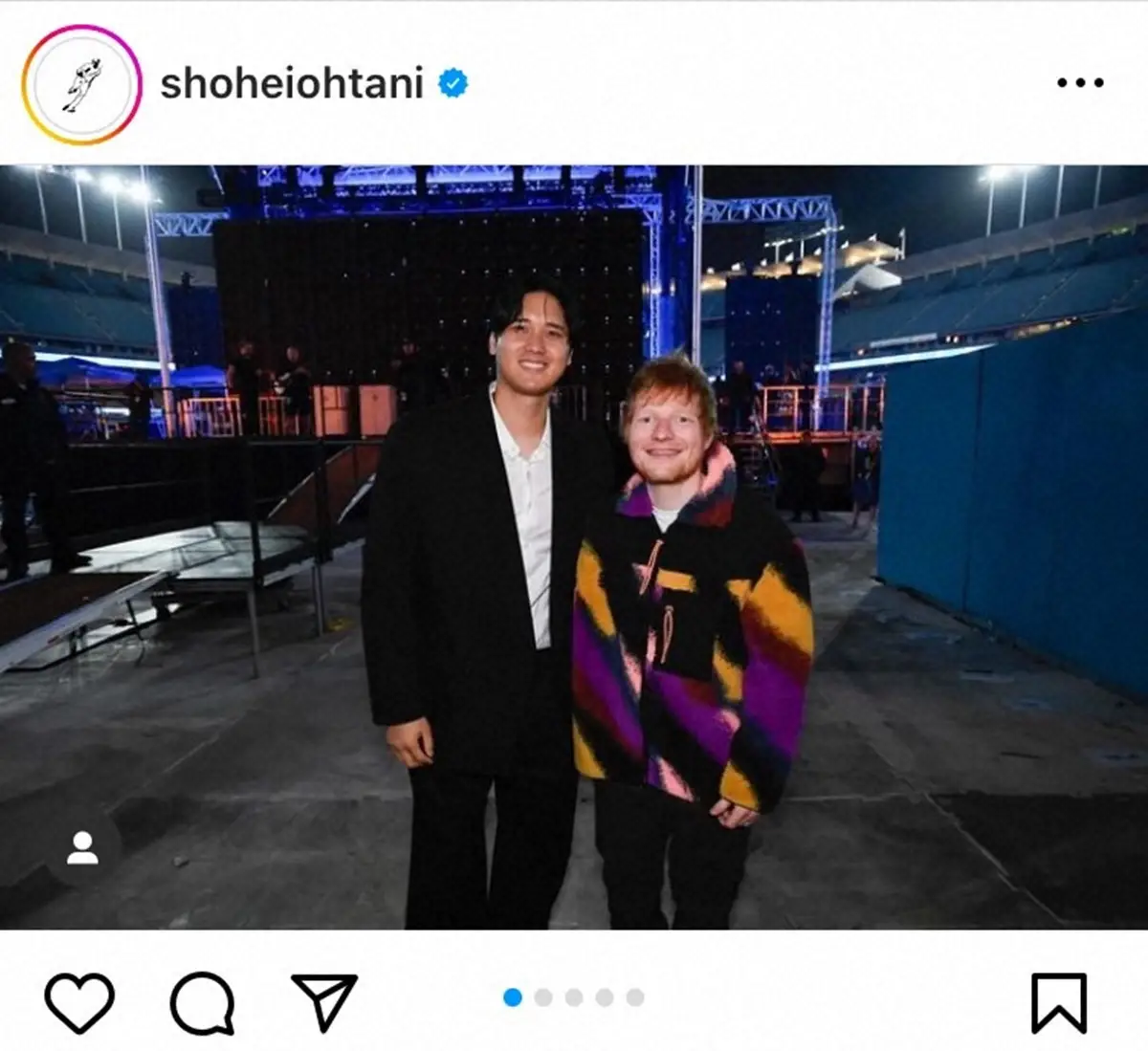The image size is (1148, 1051).
Task: Jump to the third carousel dot
Action: click(574, 997)
